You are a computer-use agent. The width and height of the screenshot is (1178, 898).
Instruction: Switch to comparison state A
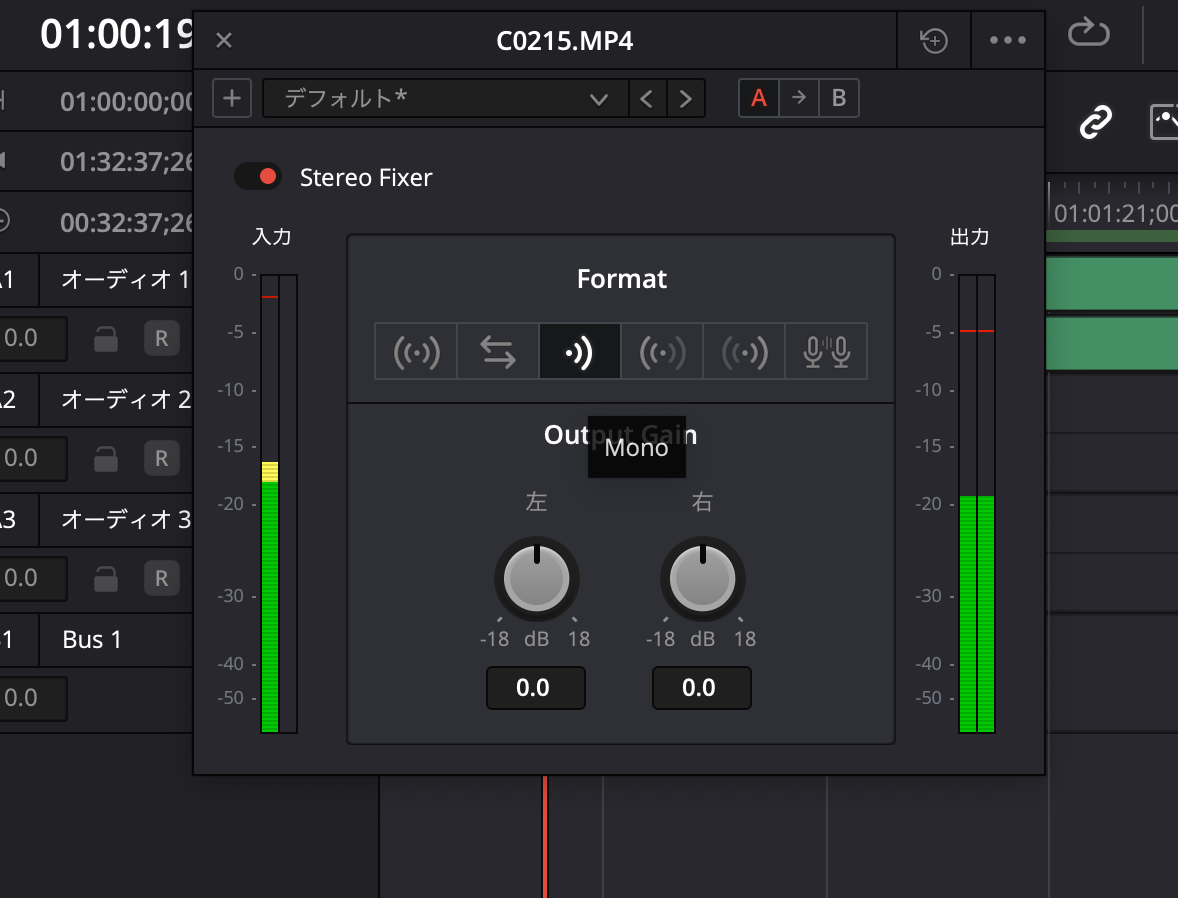point(759,98)
